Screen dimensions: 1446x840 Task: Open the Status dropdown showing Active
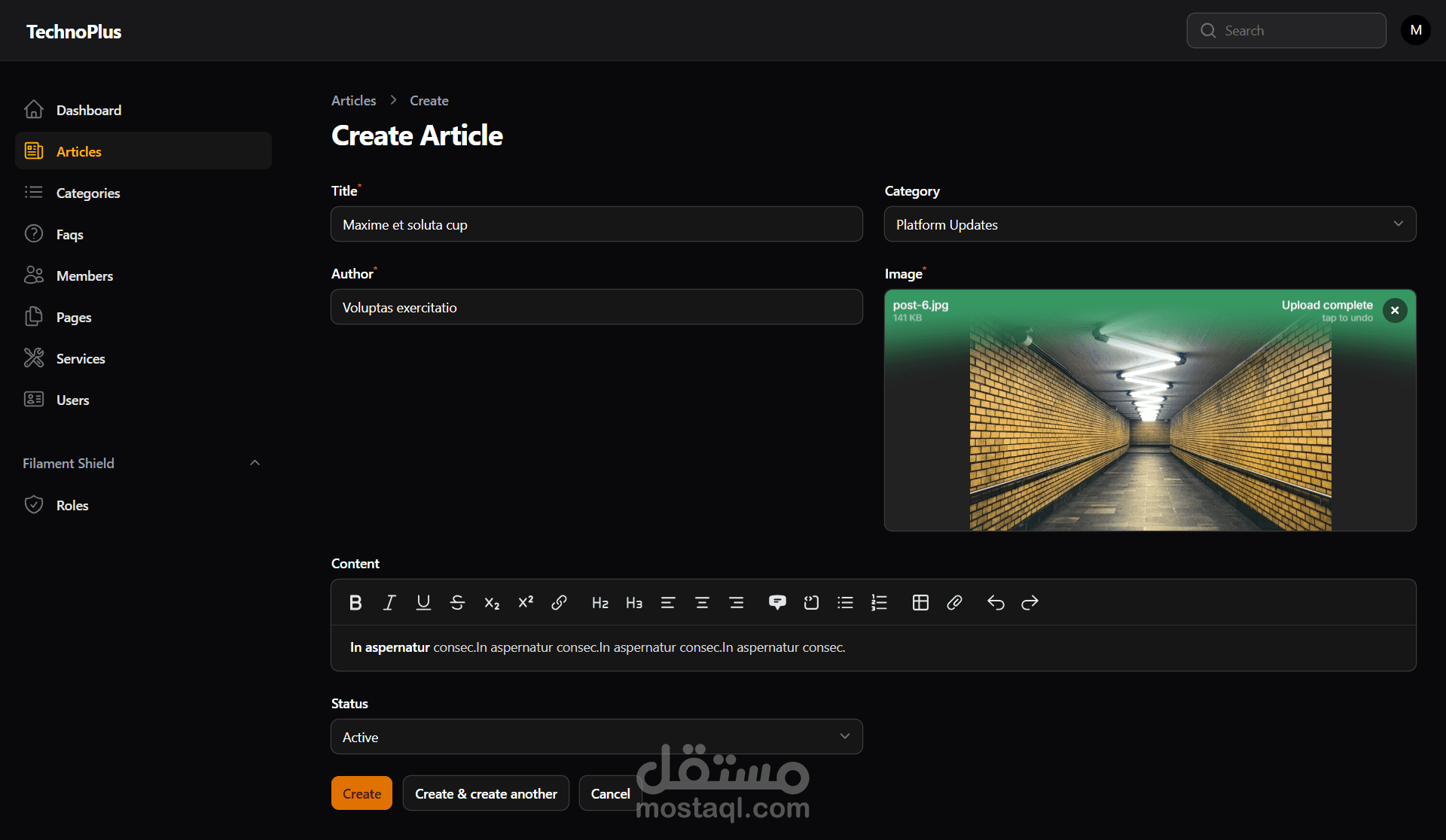(x=596, y=737)
